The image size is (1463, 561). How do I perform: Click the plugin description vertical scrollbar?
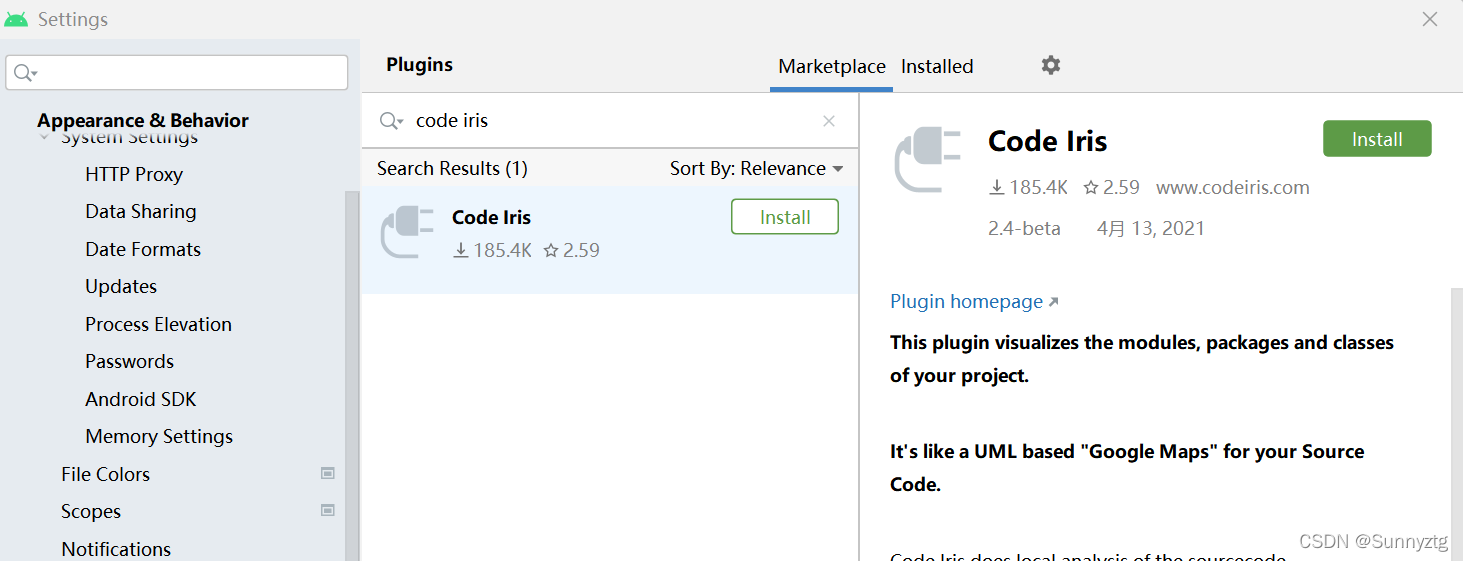[x=1456, y=424]
